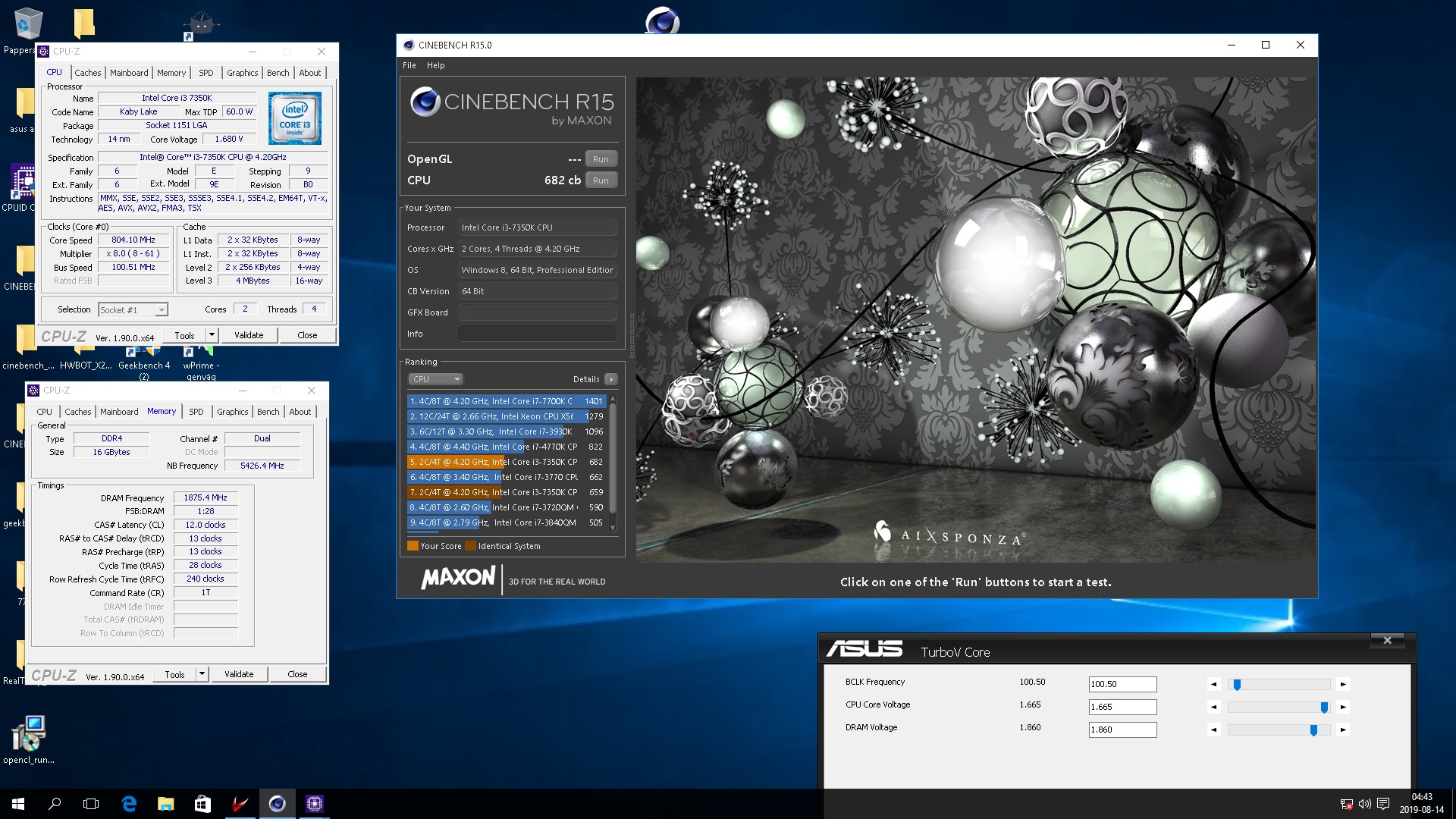Click Validate in the top CPU-Z window
Screen dimensions: 1456x819
pos(249,335)
